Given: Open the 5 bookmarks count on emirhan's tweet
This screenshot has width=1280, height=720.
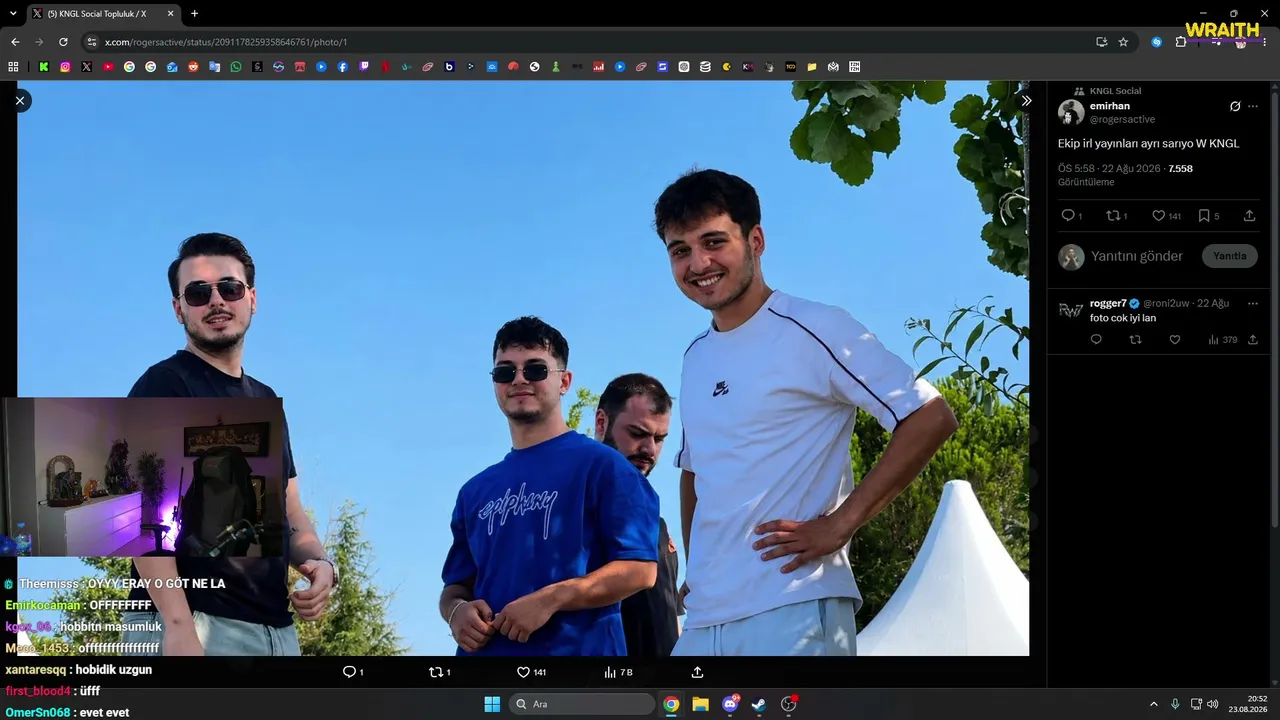Looking at the screenshot, I should pyautogui.click(x=1209, y=215).
